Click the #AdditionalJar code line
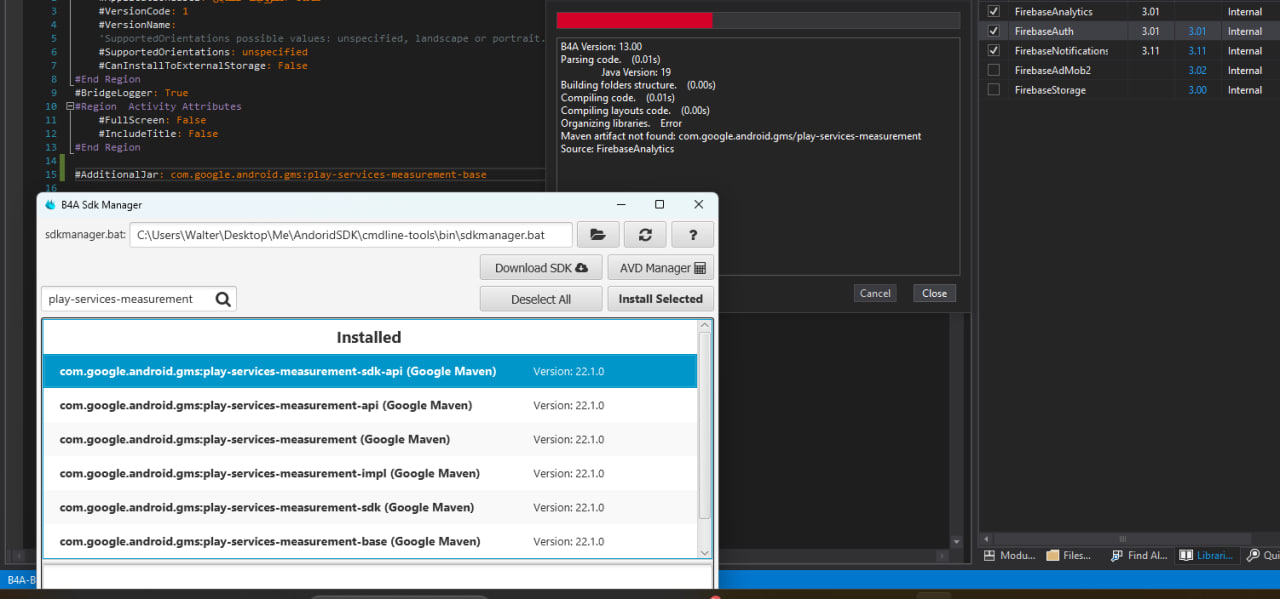The height and width of the screenshot is (599, 1280). [x=281, y=174]
